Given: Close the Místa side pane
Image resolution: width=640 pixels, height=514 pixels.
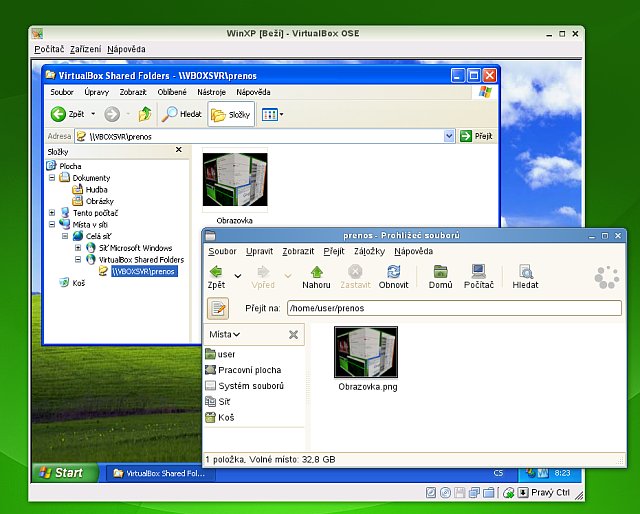Looking at the screenshot, I should [x=293, y=335].
